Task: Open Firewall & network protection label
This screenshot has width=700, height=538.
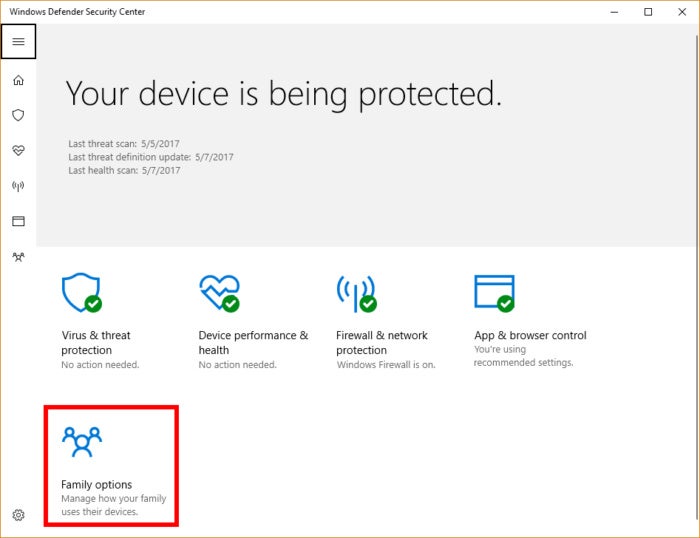Action: click(x=382, y=342)
